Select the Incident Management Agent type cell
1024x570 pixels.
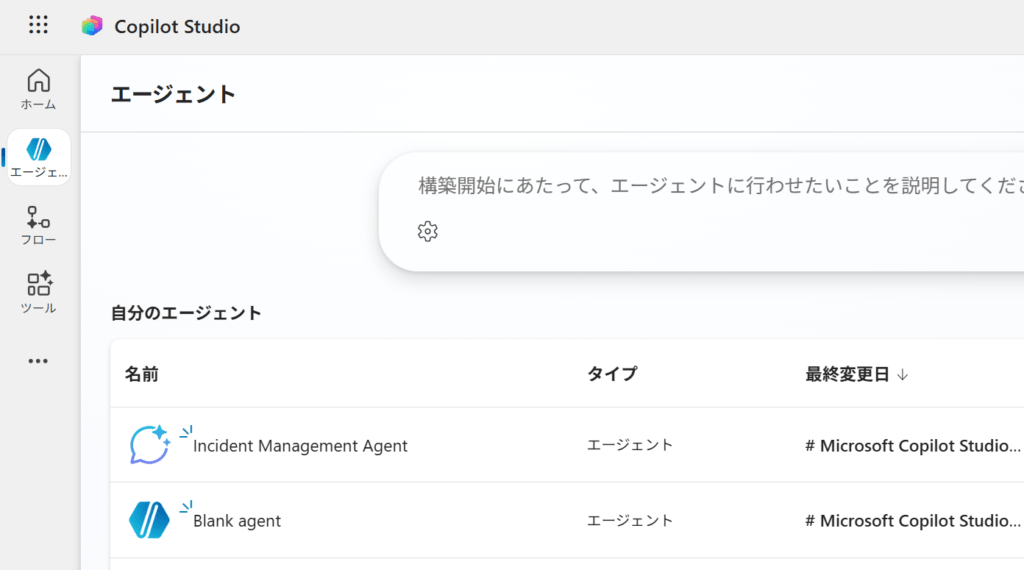[x=630, y=445]
